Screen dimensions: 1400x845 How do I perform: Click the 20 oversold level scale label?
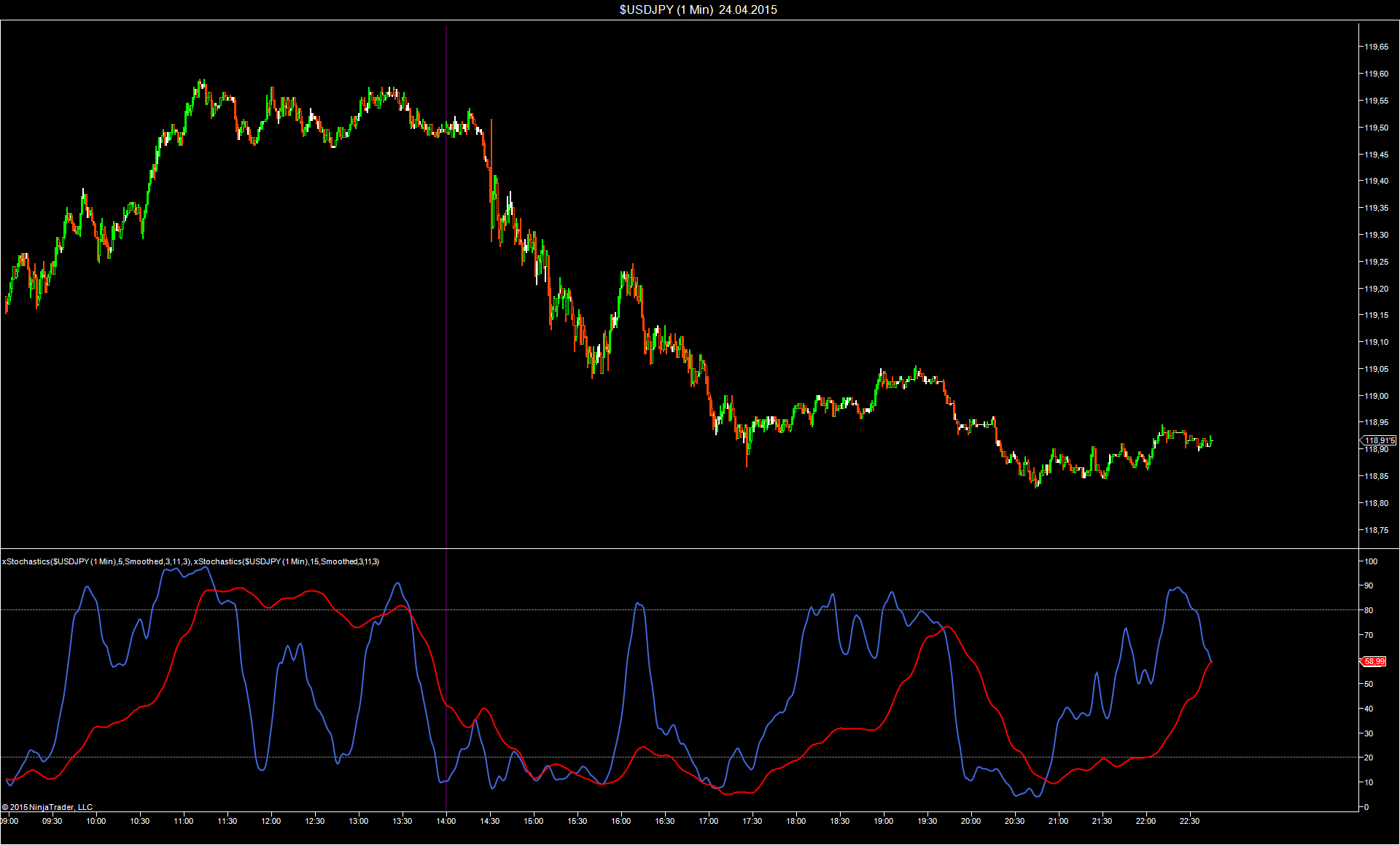(1369, 758)
